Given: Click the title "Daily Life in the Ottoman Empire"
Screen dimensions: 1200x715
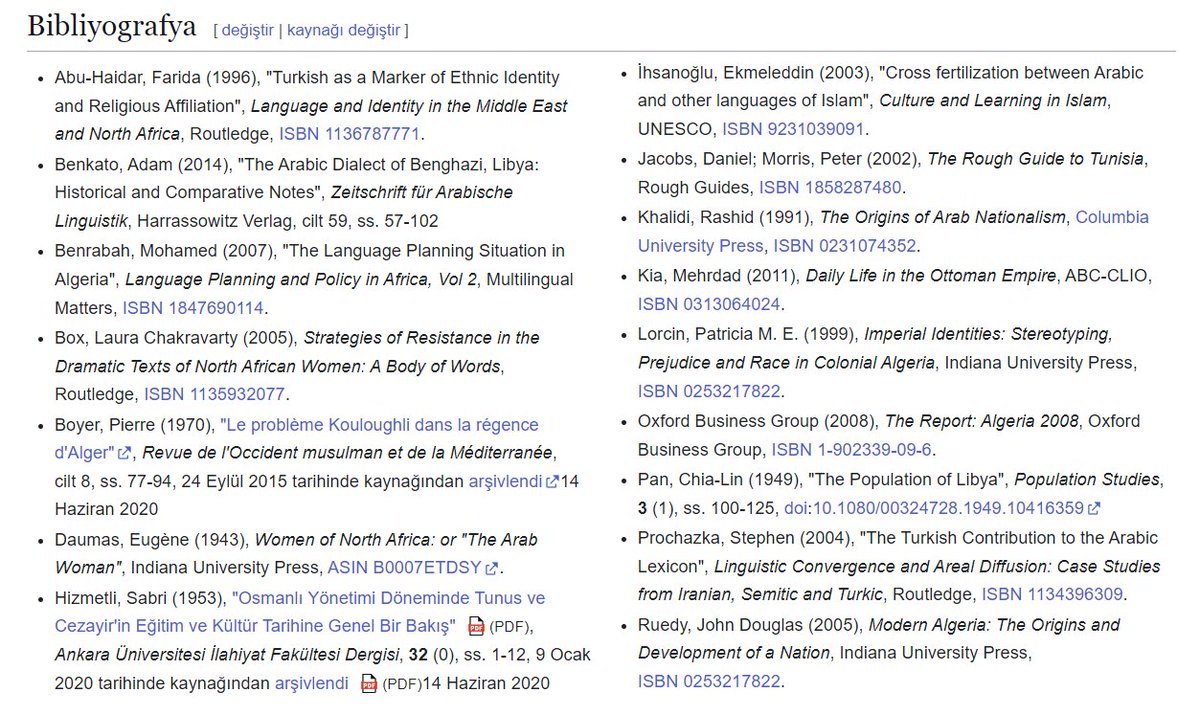Looking at the screenshot, I should tap(930, 275).
